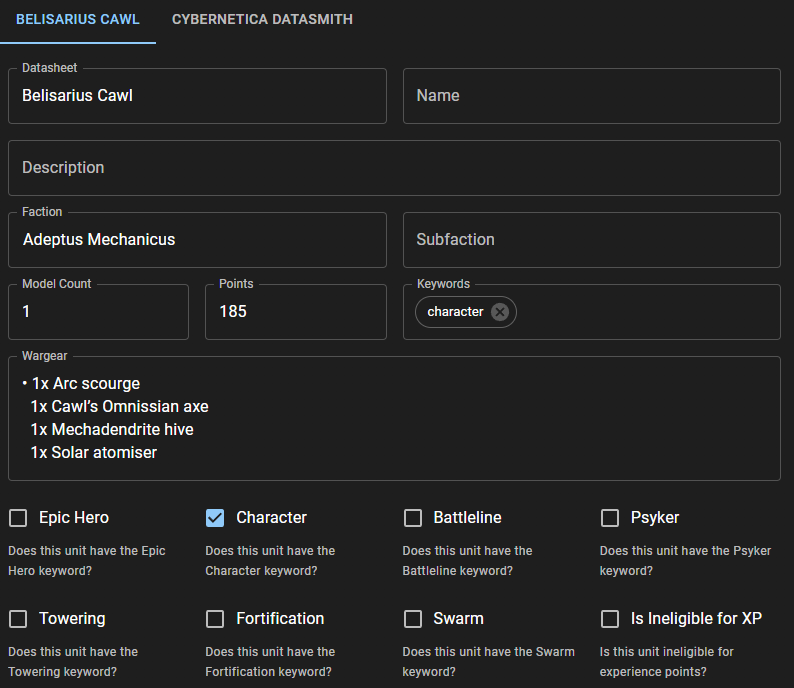Select the Belisarius Cawl tab

click(78, 20)
